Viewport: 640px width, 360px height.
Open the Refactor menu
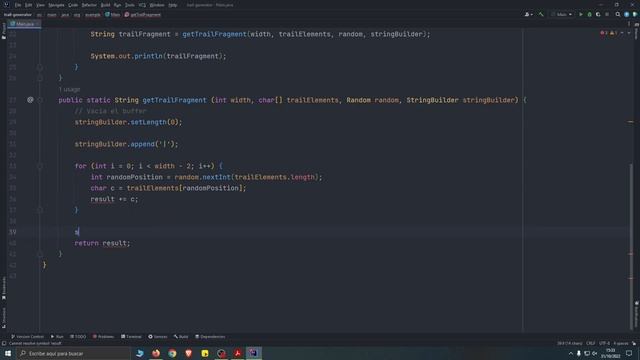click(x=89, y=5)
